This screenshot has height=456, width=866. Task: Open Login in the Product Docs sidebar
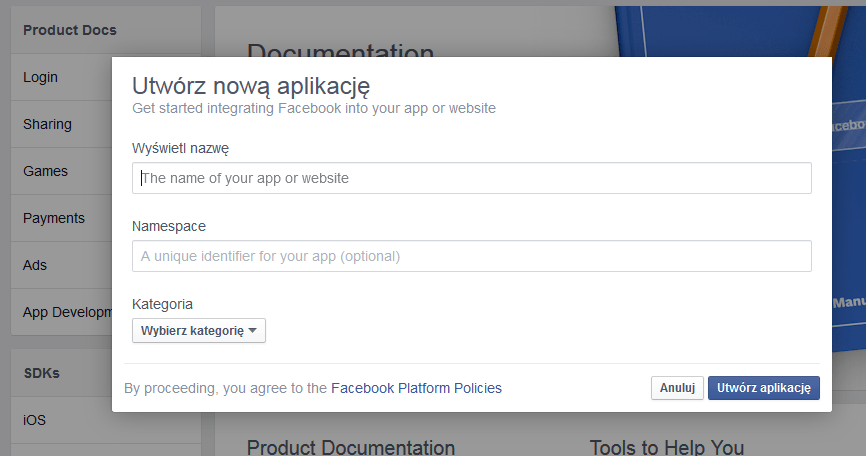click(61, 77)
